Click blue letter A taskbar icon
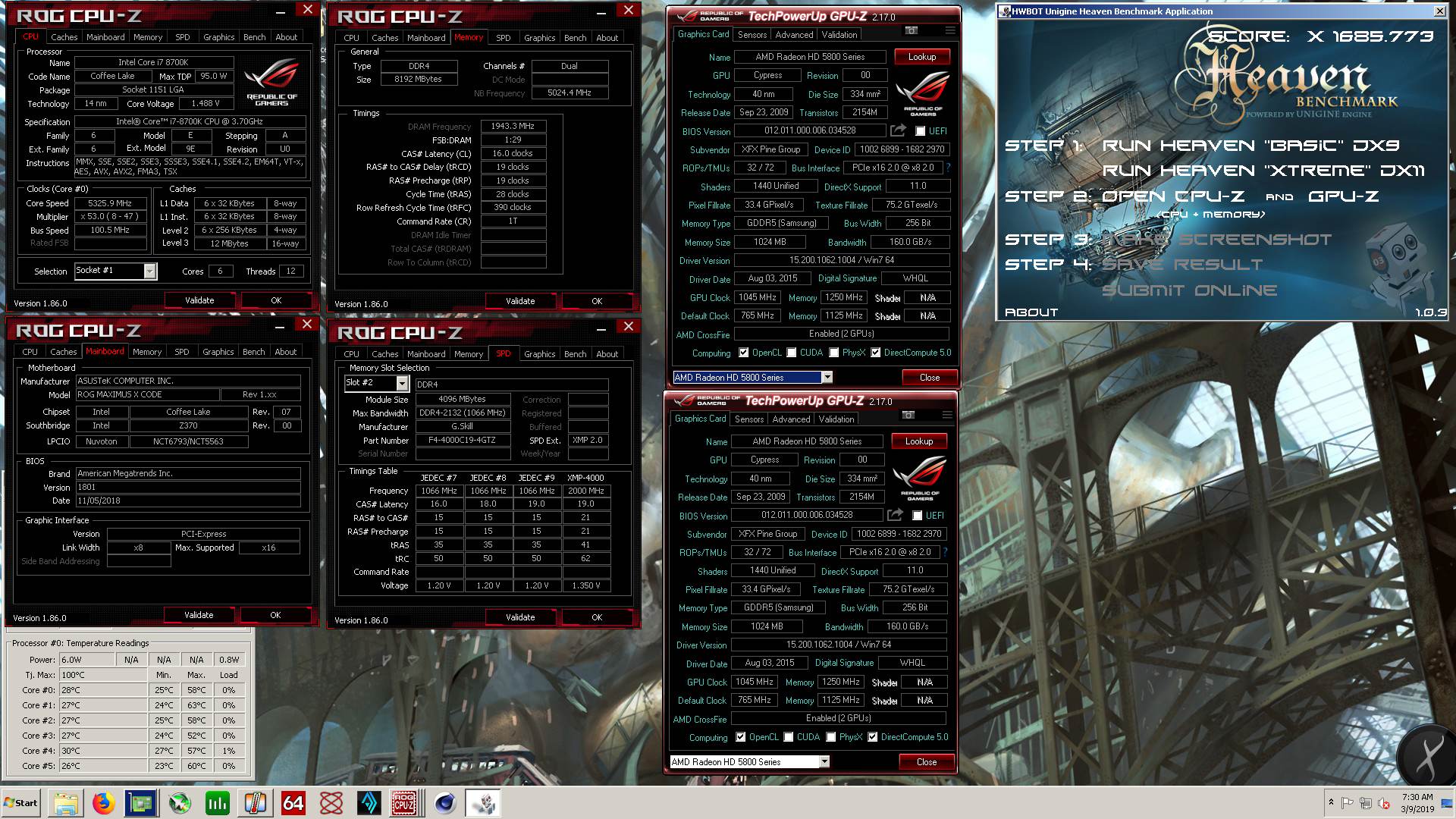1456x819 pixels. [x=369, y=803]
